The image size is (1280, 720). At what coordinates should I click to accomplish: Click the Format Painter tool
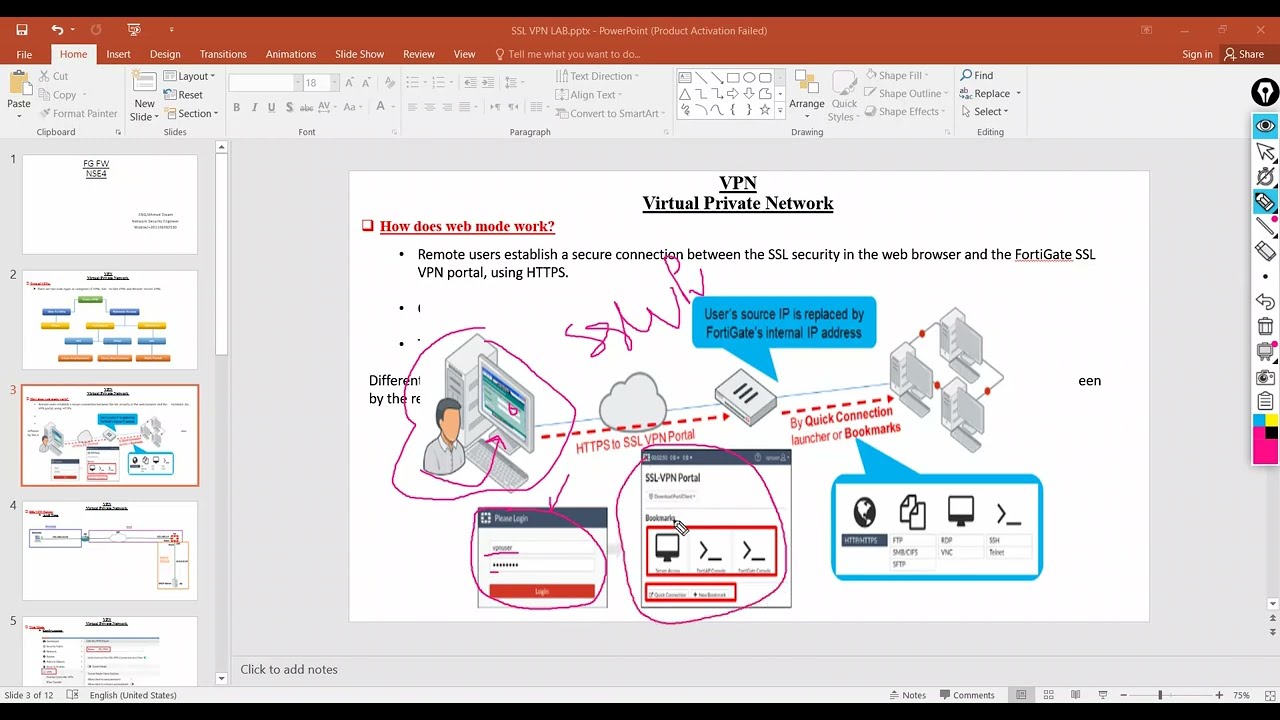[x=78, y=113]
